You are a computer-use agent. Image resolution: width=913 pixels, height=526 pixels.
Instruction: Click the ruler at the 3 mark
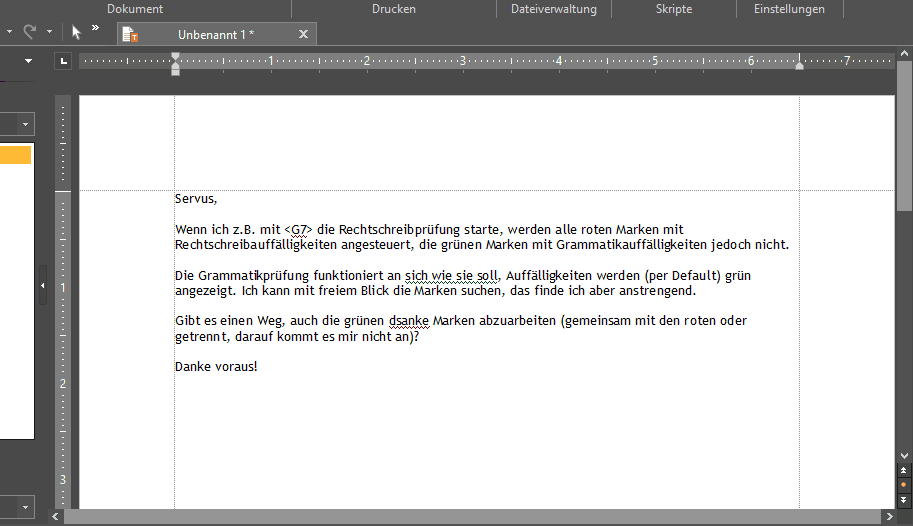click(x=463, y=61)
